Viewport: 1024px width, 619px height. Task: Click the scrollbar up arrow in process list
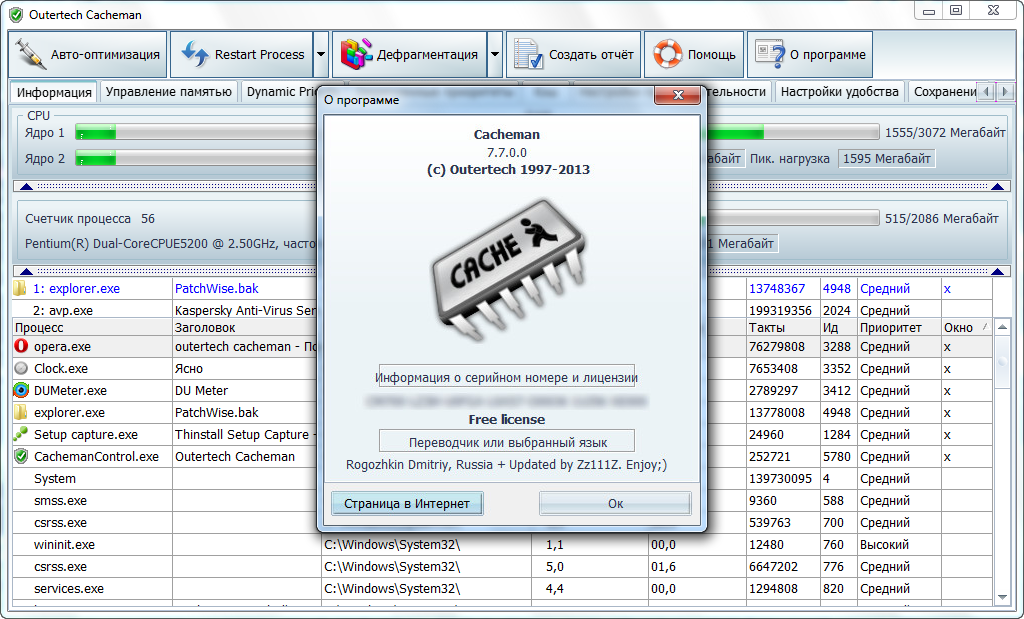pyautogui.click(x=1002, y=327)
